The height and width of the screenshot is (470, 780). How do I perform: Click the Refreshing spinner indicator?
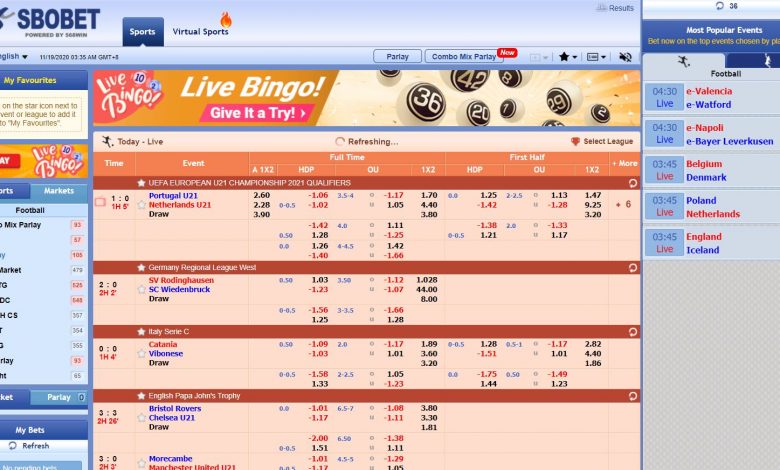(340, 142)
